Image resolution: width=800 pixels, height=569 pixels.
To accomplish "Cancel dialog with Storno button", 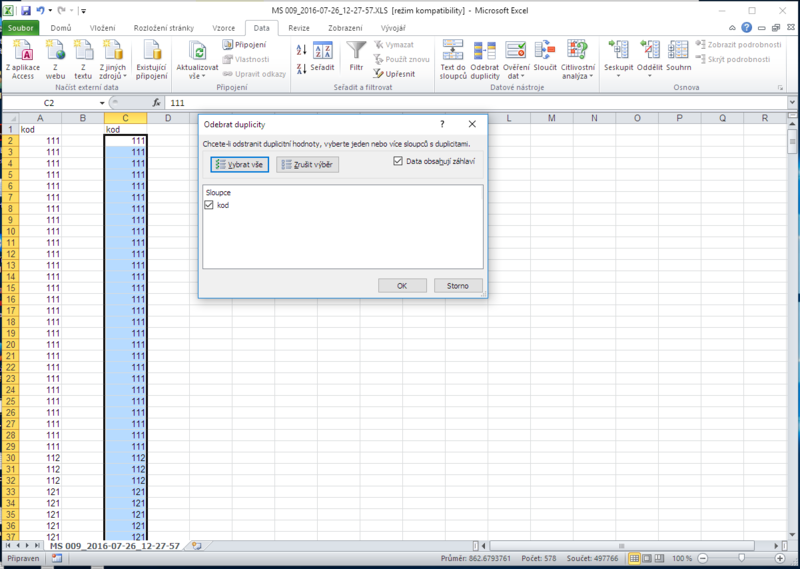I will [458, 286].
